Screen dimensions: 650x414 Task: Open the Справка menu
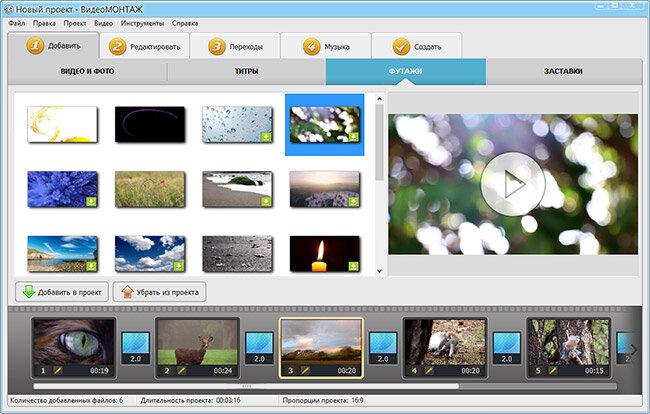185,23
